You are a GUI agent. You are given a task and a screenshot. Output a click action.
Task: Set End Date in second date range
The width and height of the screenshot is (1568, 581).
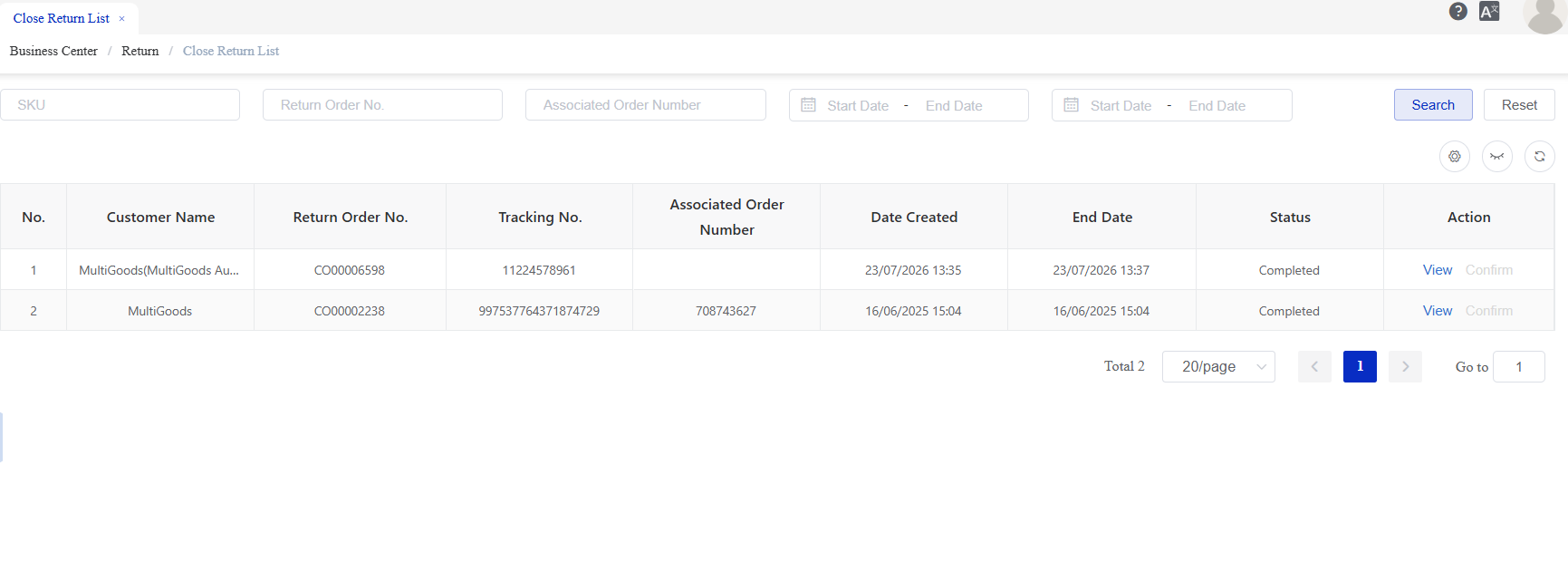pos(1217,106)
